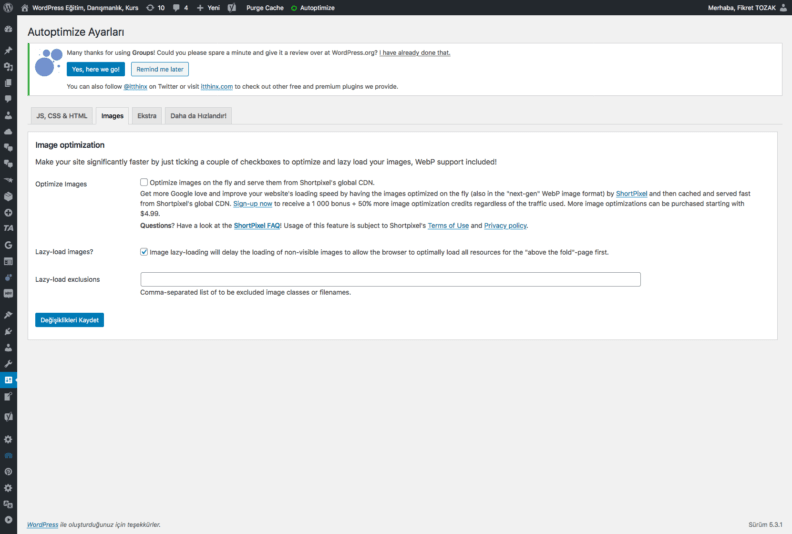
Task: Open the Autoptimize admin bar menu
Action: [313, 8]
